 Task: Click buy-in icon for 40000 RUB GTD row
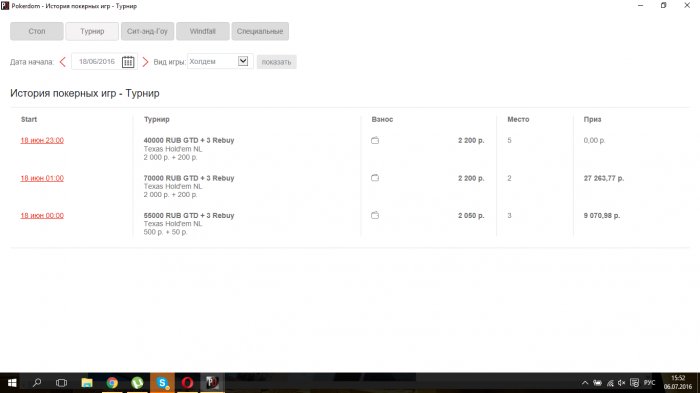[375, 140]
